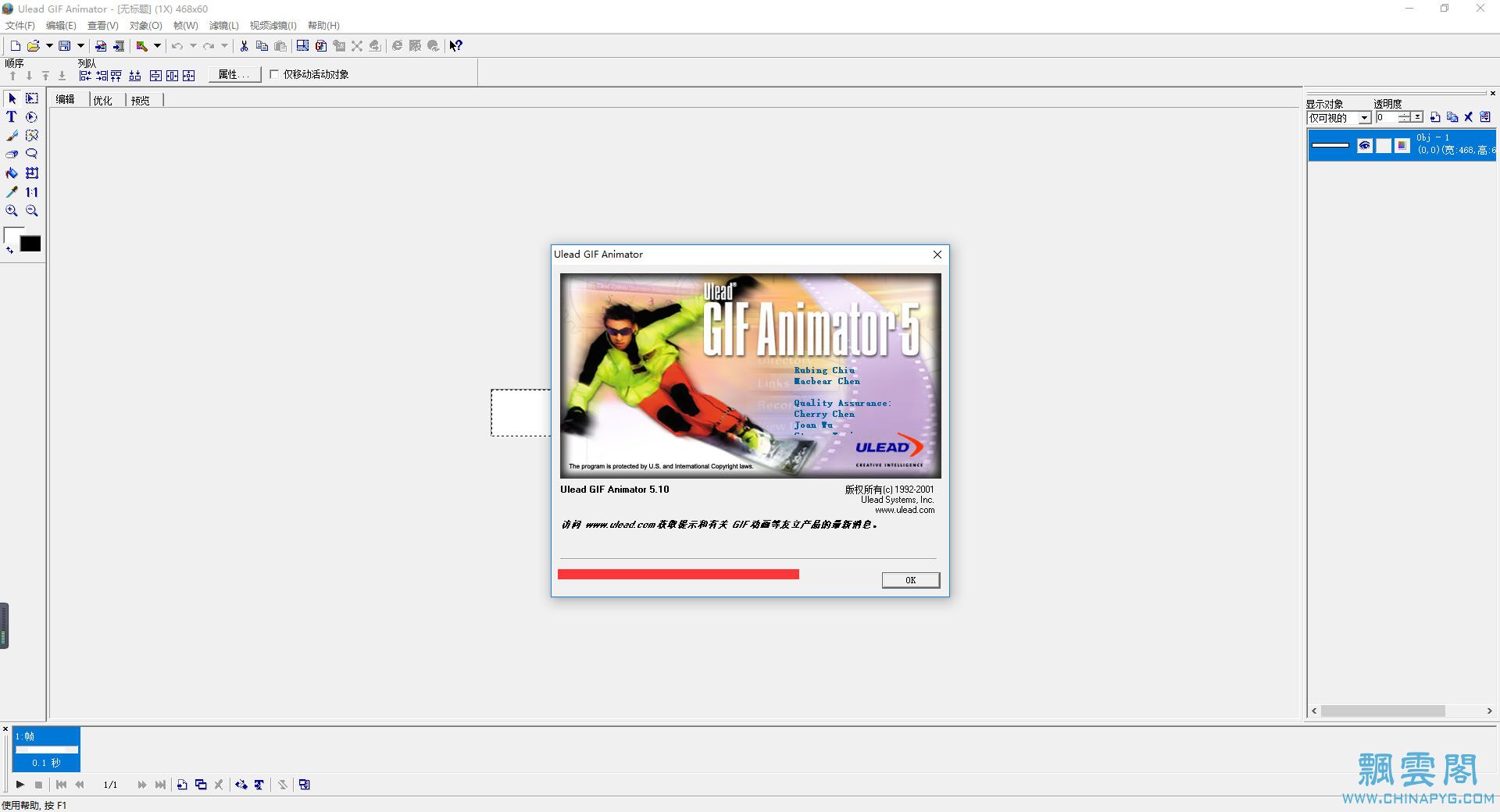This screenshot has height=812, width=1500.
Task: Open the 滤镜(L) menu
Action: (224, 26)
